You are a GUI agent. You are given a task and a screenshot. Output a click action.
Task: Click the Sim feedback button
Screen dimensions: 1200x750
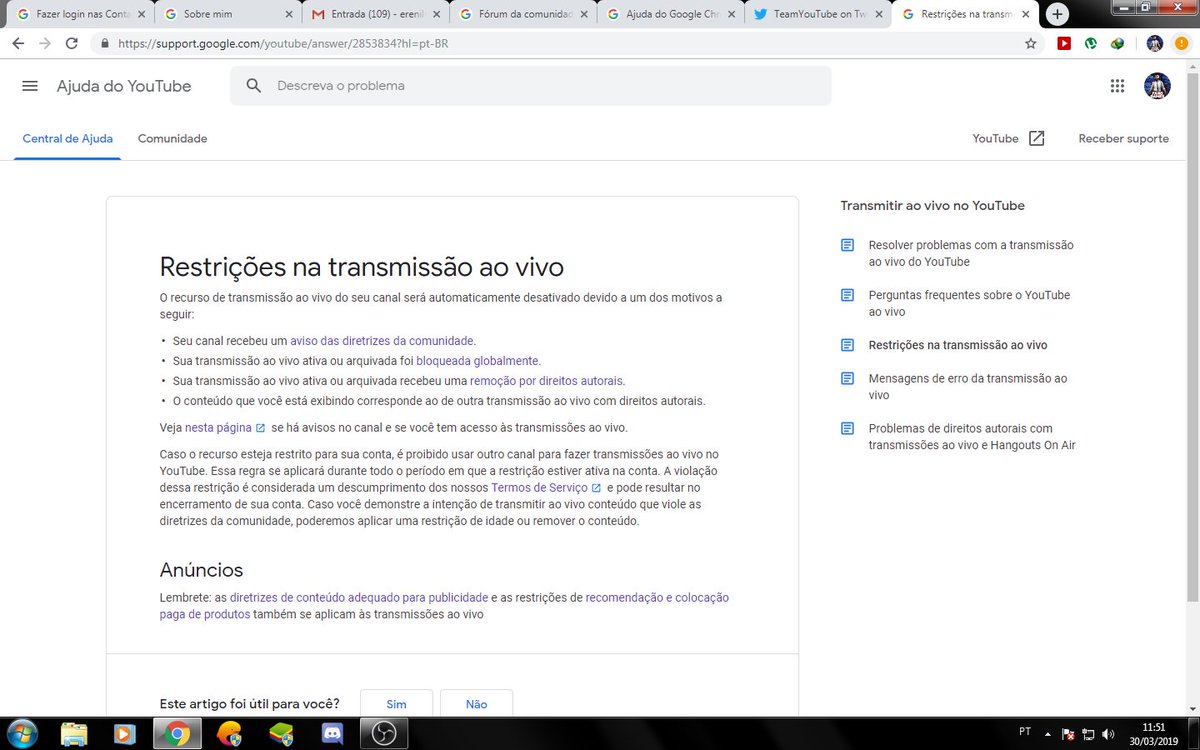point(396,704)
